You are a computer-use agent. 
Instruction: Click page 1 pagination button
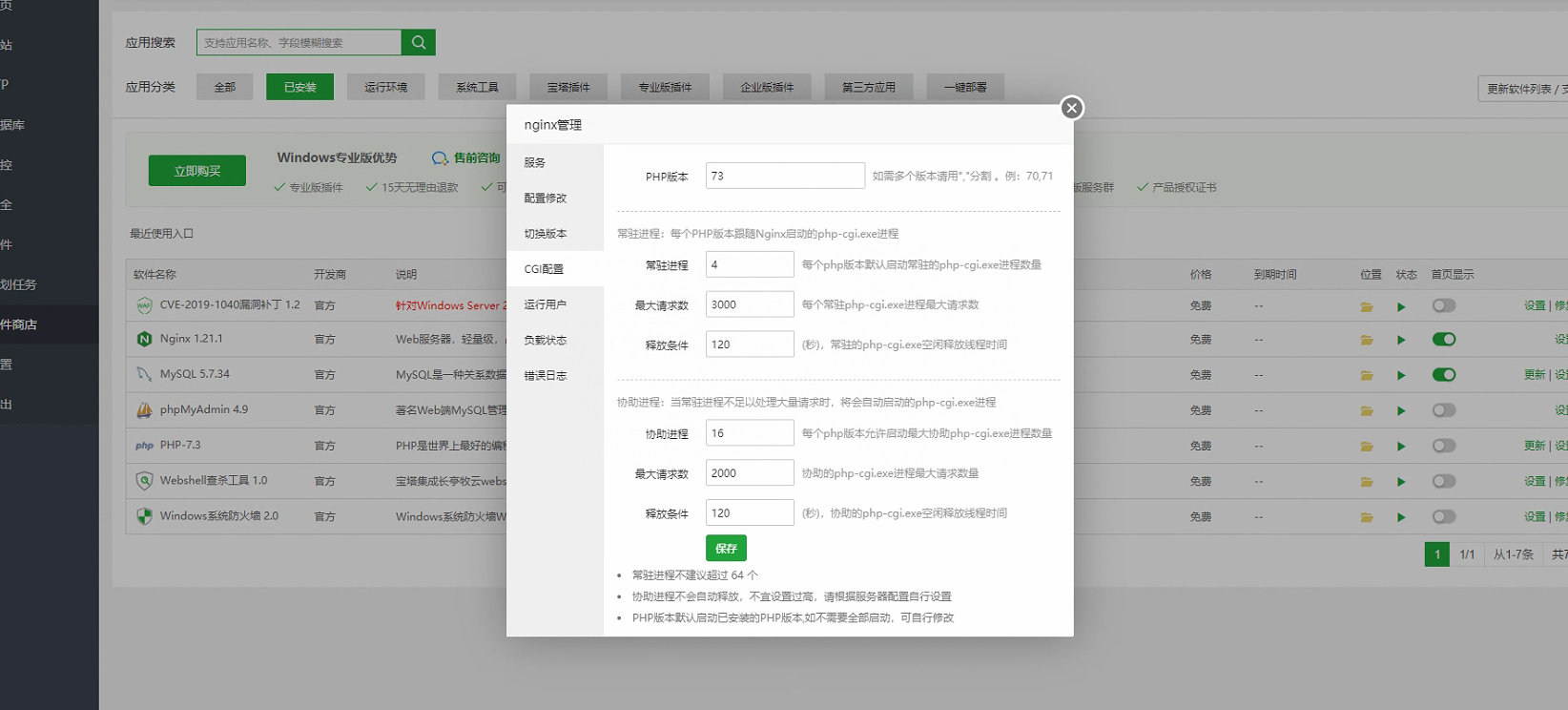1437,554
